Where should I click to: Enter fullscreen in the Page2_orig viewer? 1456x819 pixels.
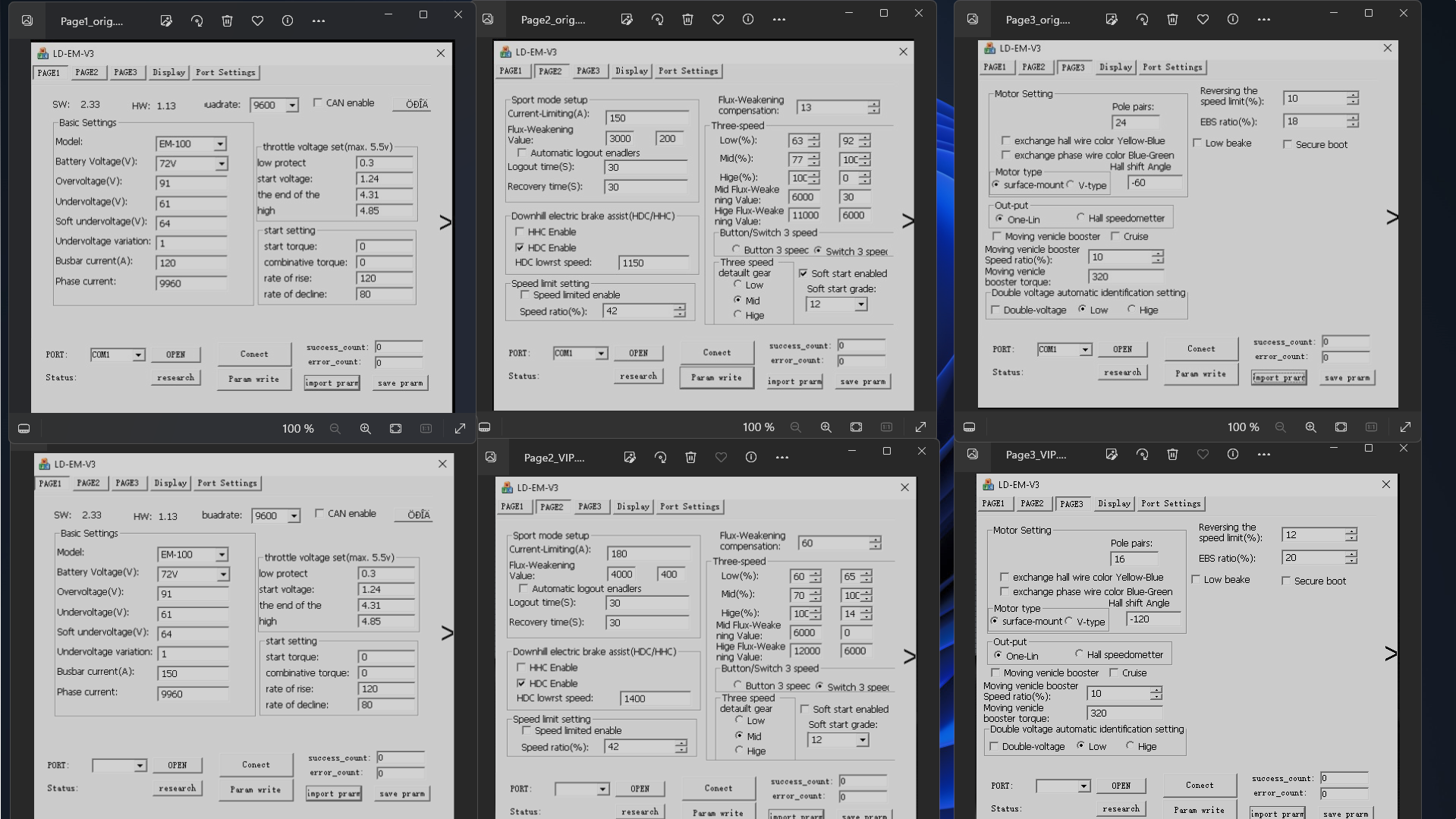(x=920, y=427)
